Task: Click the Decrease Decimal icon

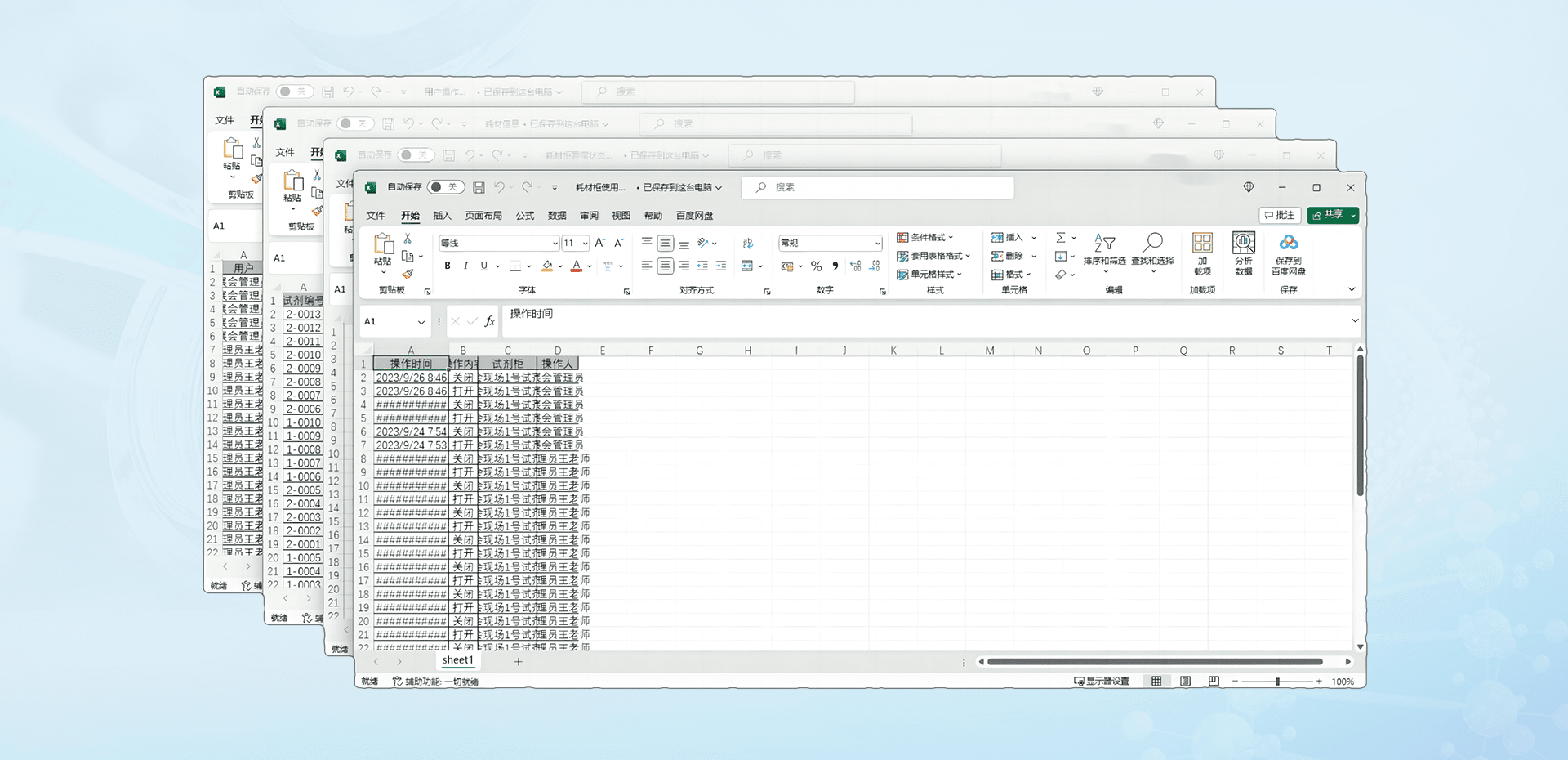Action: (x=875, y=266)
